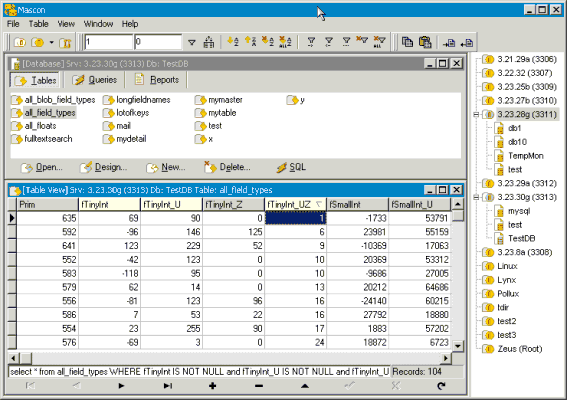
Task: Click the Paste clipboard toolbar icon
Action: click(425, 42)
